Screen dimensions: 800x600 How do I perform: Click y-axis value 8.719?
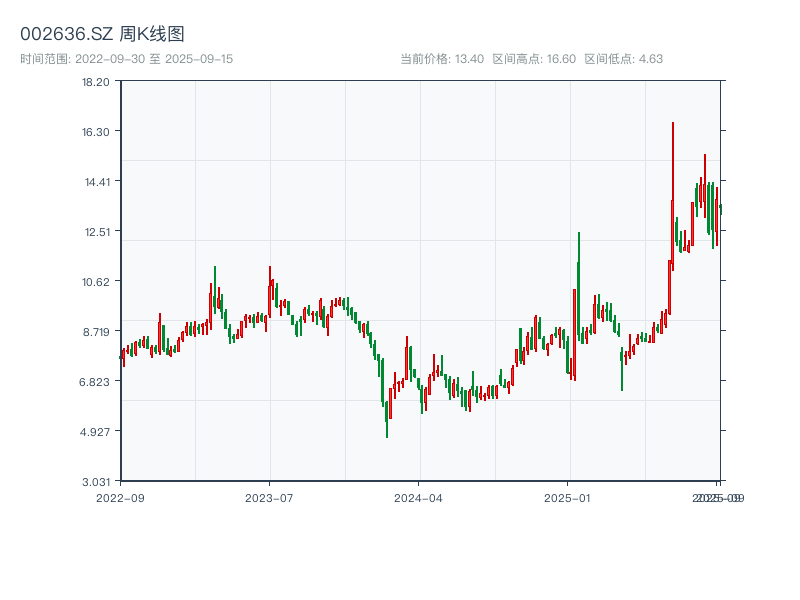click(96, 332)
